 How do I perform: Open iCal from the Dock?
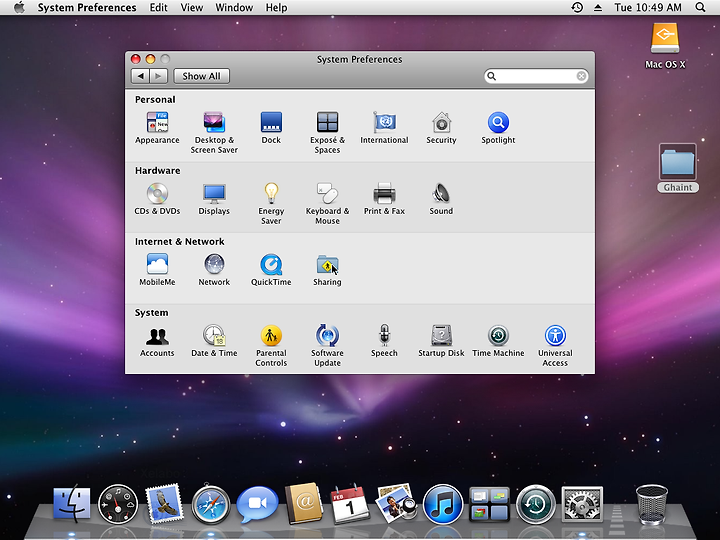coord(350,503)
